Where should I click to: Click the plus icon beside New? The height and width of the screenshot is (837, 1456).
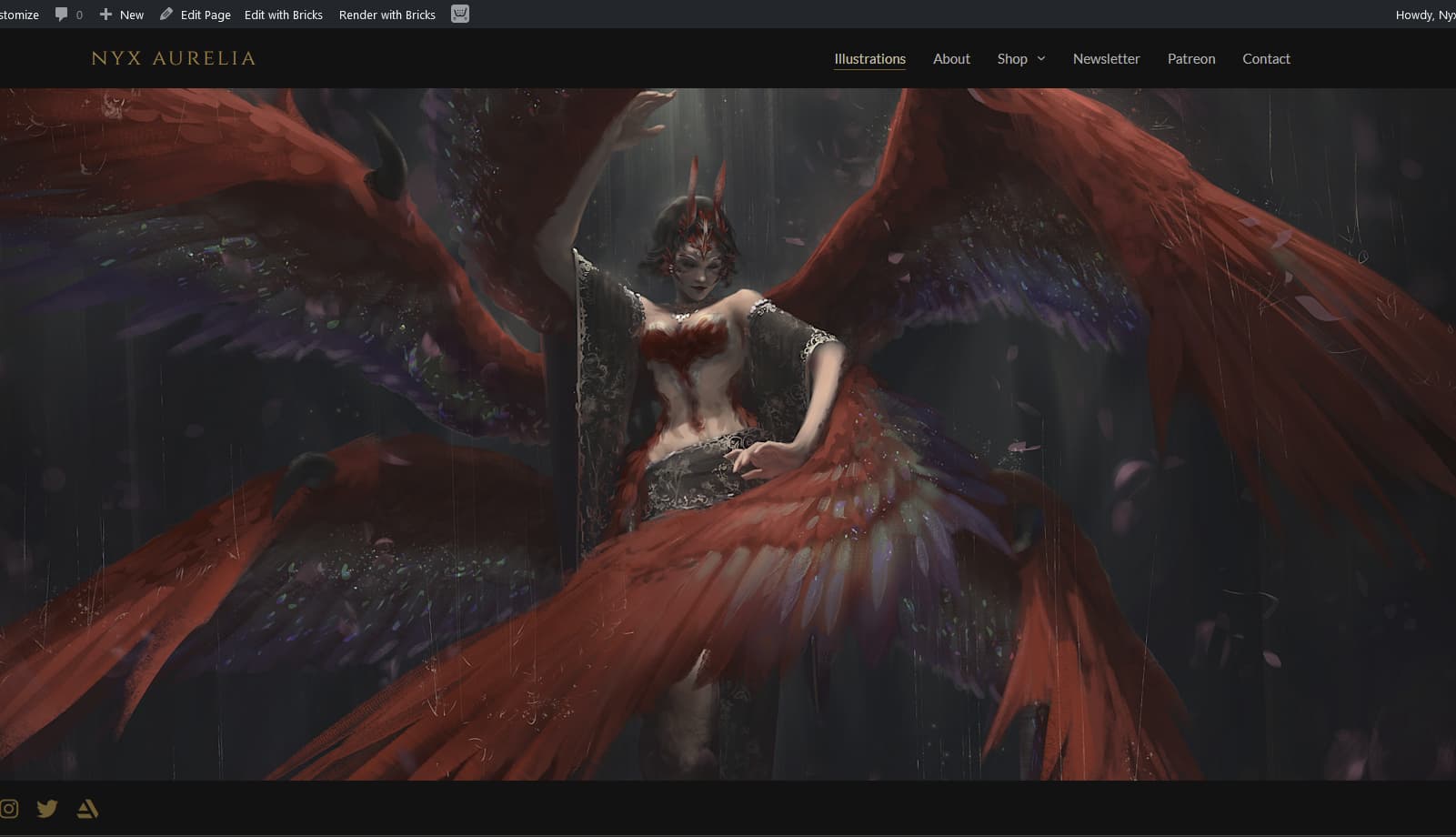[x=105, y=15]
